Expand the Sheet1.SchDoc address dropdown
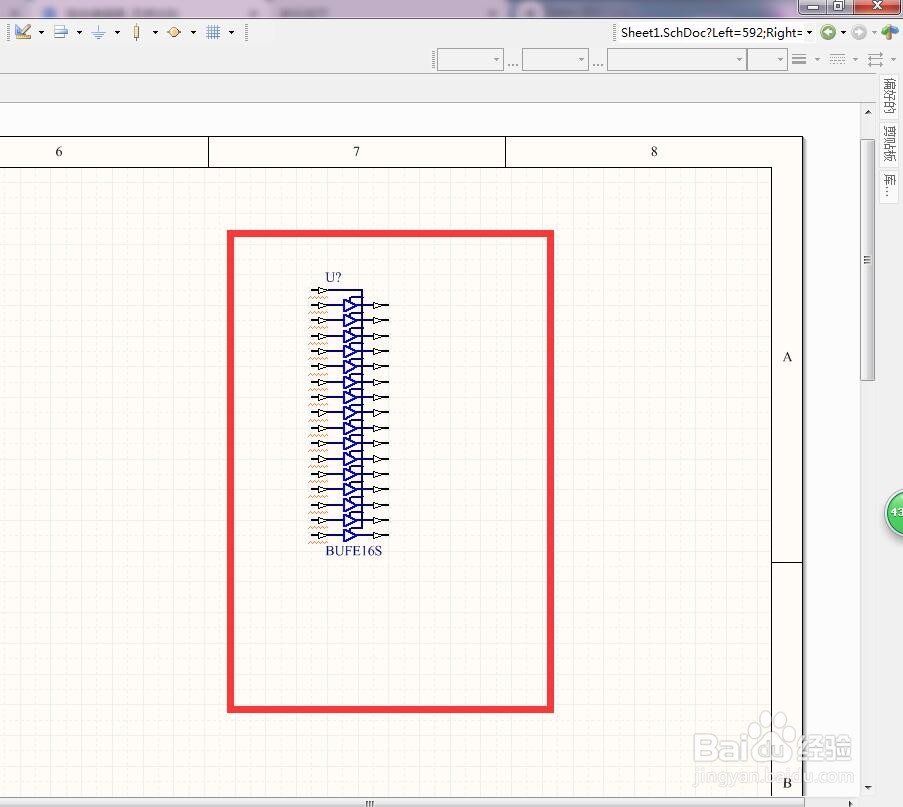This screenshot has height=807, width=903. coord(809,32)
